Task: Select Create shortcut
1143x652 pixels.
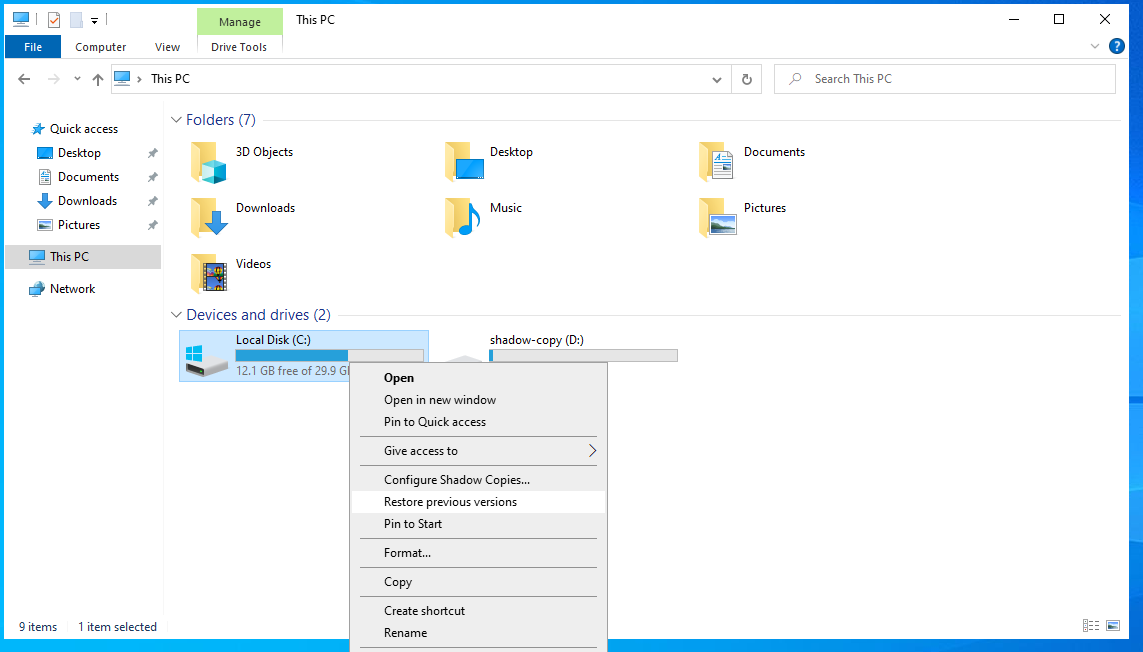Action: [478, 611]
